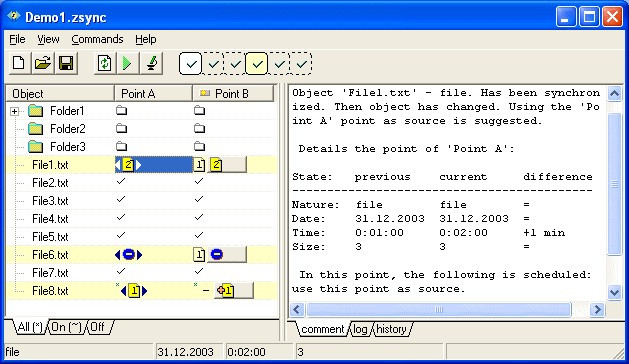The image size is (629, 364).
Task: Click File8.txt Point A yellow '1' icon
Action: coord(134,291)
